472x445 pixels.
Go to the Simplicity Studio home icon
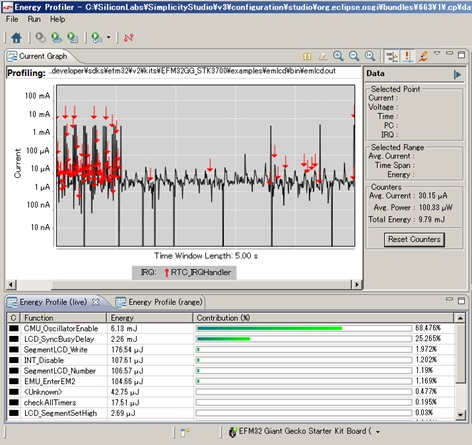[x=16, y=38]
